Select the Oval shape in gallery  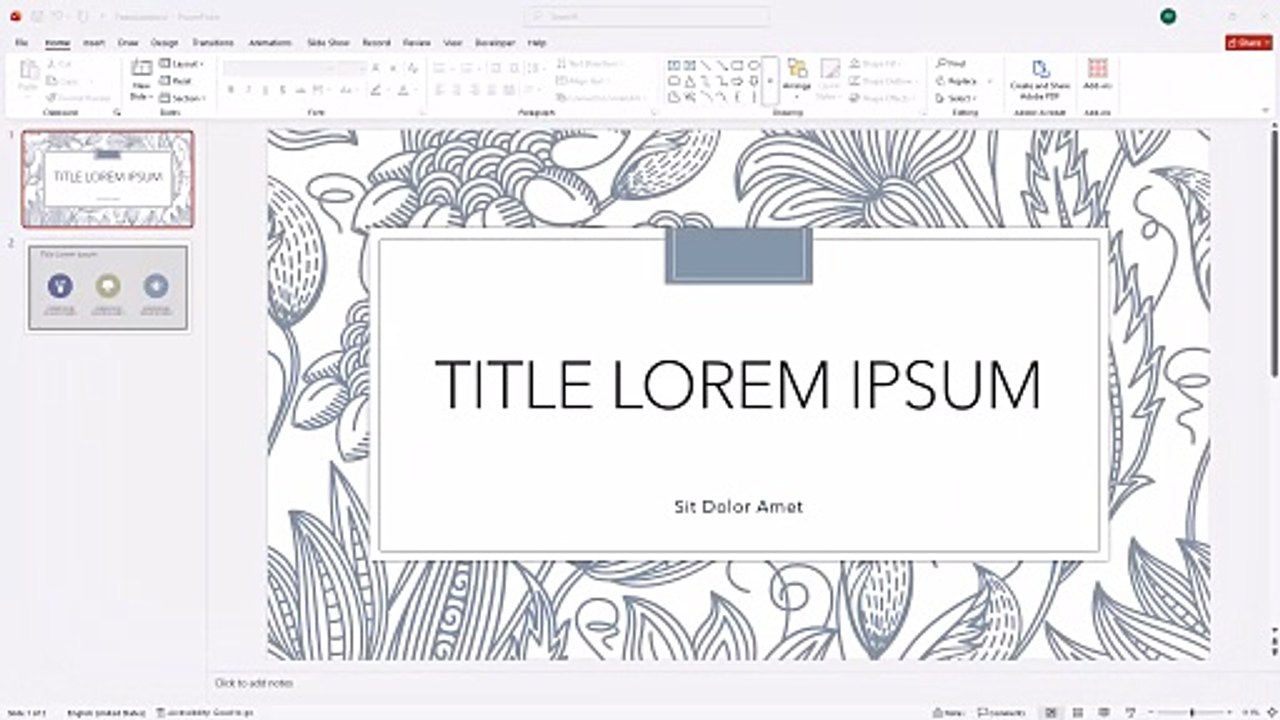[x=754, y=65]
